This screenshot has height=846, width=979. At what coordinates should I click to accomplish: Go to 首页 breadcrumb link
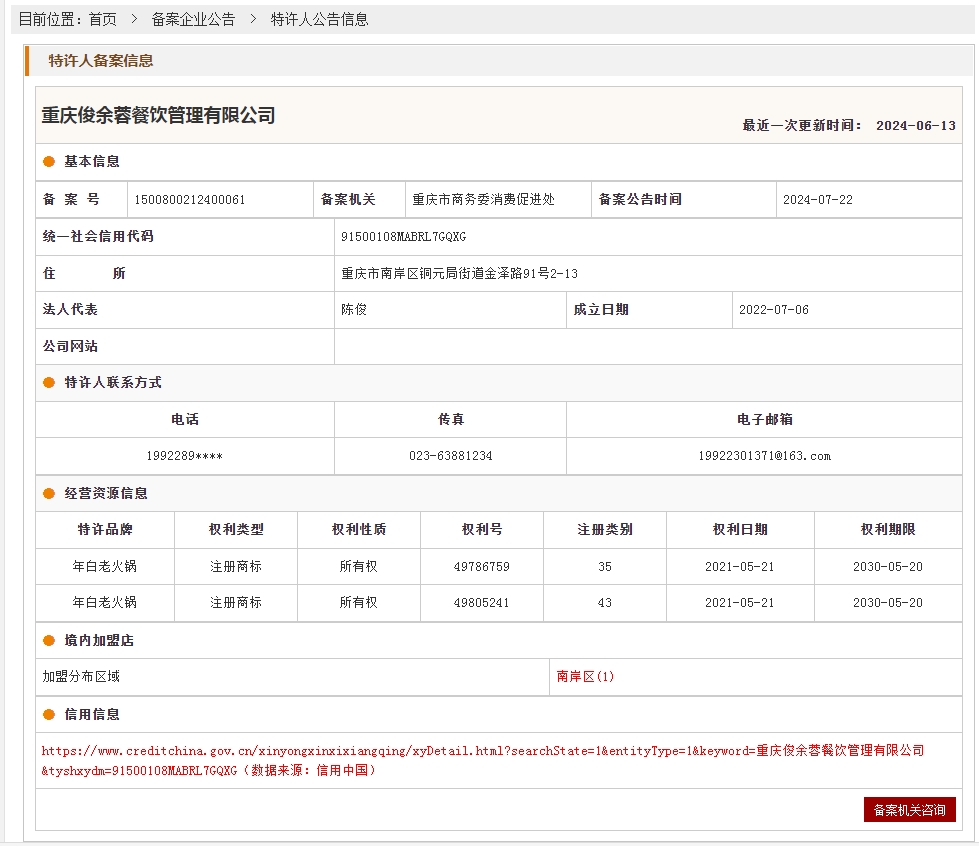click(102, 19)
